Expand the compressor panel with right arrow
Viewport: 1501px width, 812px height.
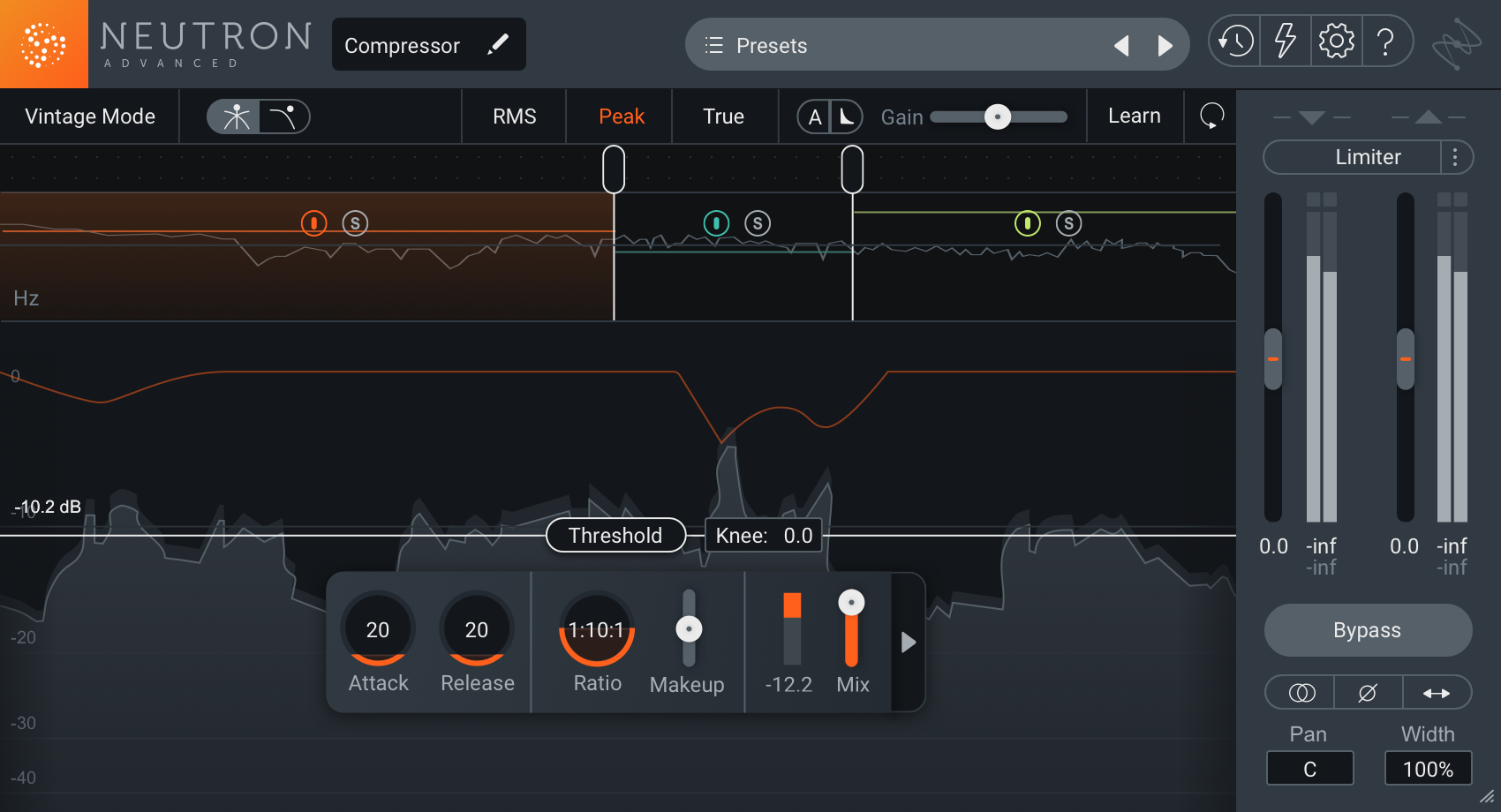tap(908, 643)
